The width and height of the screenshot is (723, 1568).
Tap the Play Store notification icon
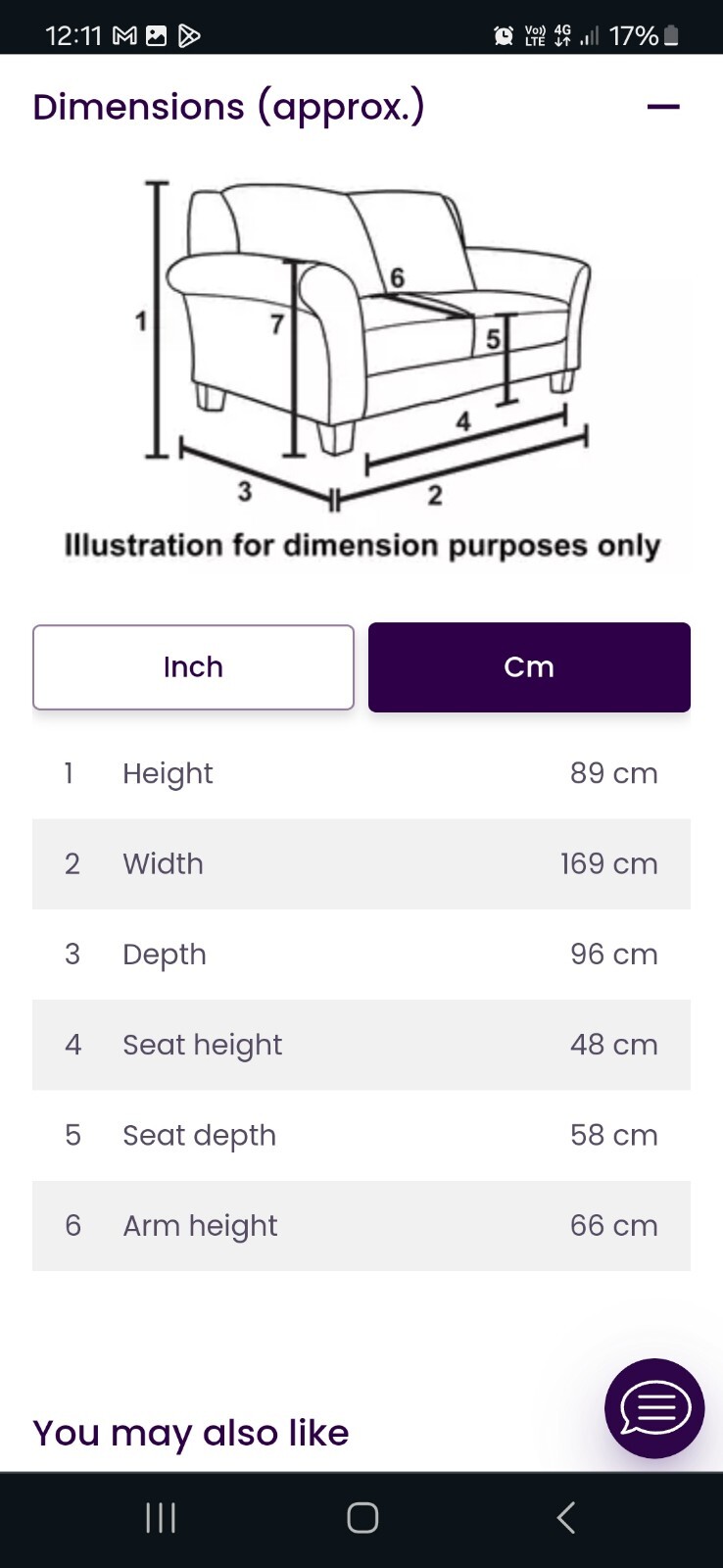189,36
